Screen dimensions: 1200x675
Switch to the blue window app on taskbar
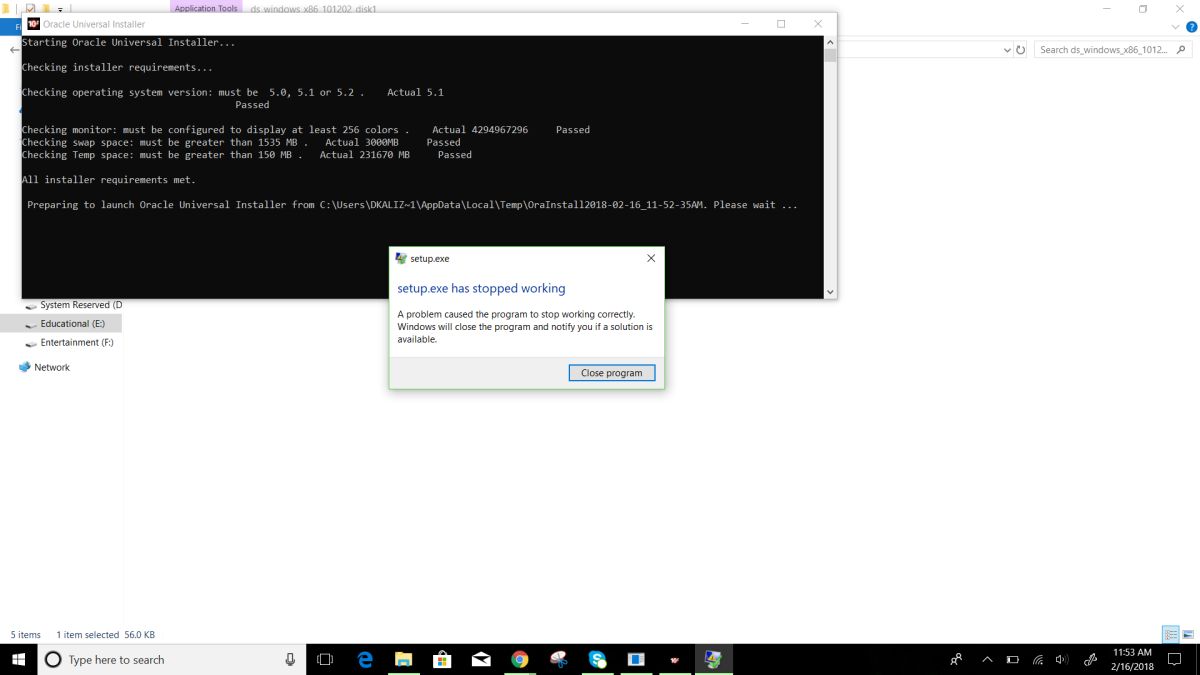coord(636,659)
